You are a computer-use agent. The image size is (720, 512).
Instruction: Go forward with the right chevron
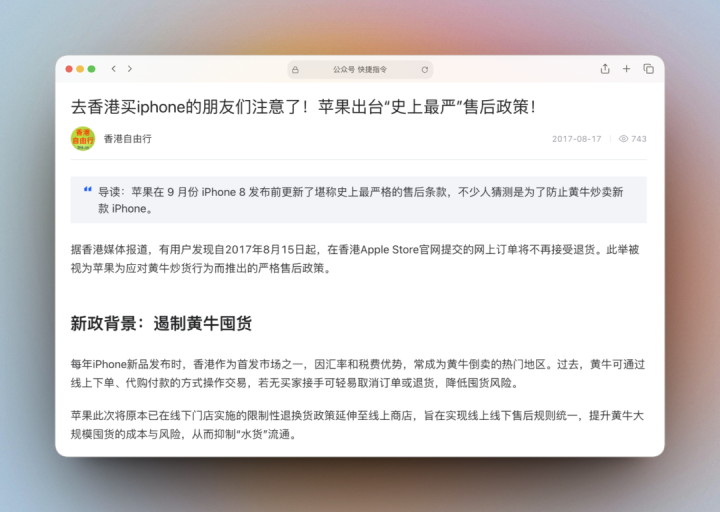click(x=130, y=69)
